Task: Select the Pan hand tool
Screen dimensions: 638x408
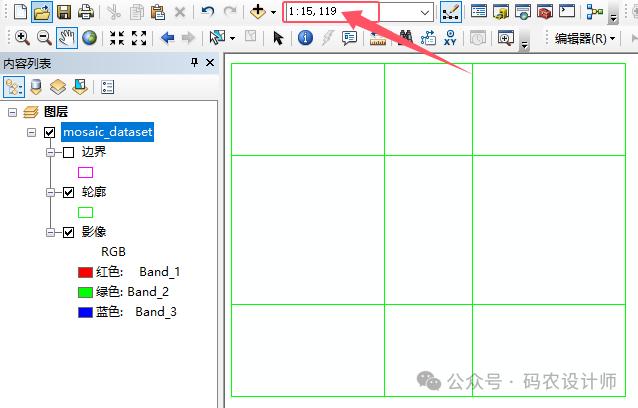Action: [x=68, y=38]
